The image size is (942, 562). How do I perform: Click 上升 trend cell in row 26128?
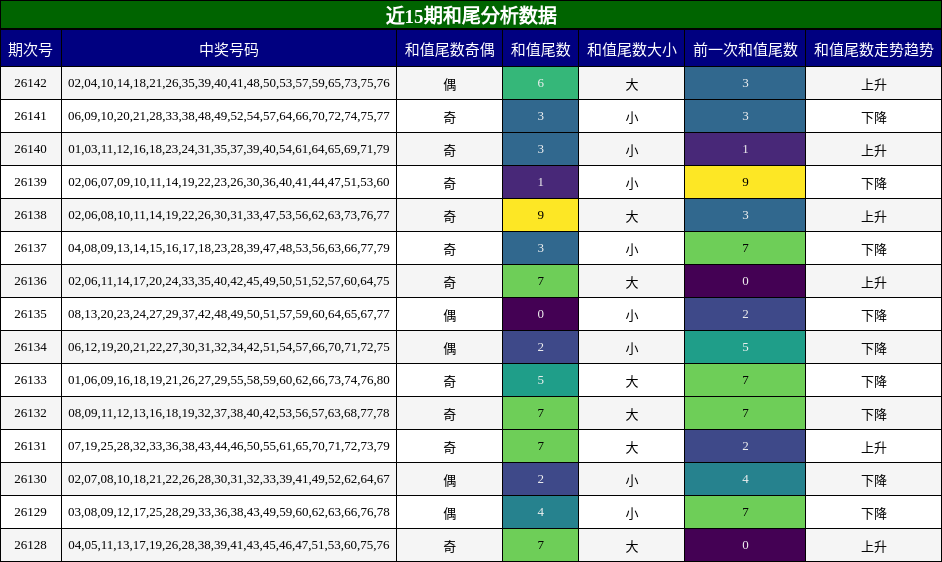874,547
